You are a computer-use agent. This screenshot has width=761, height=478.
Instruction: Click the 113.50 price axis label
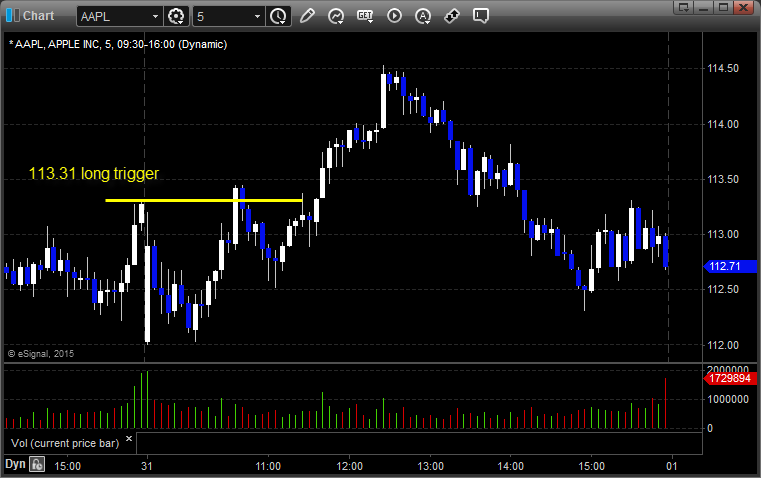click(723, 180)
